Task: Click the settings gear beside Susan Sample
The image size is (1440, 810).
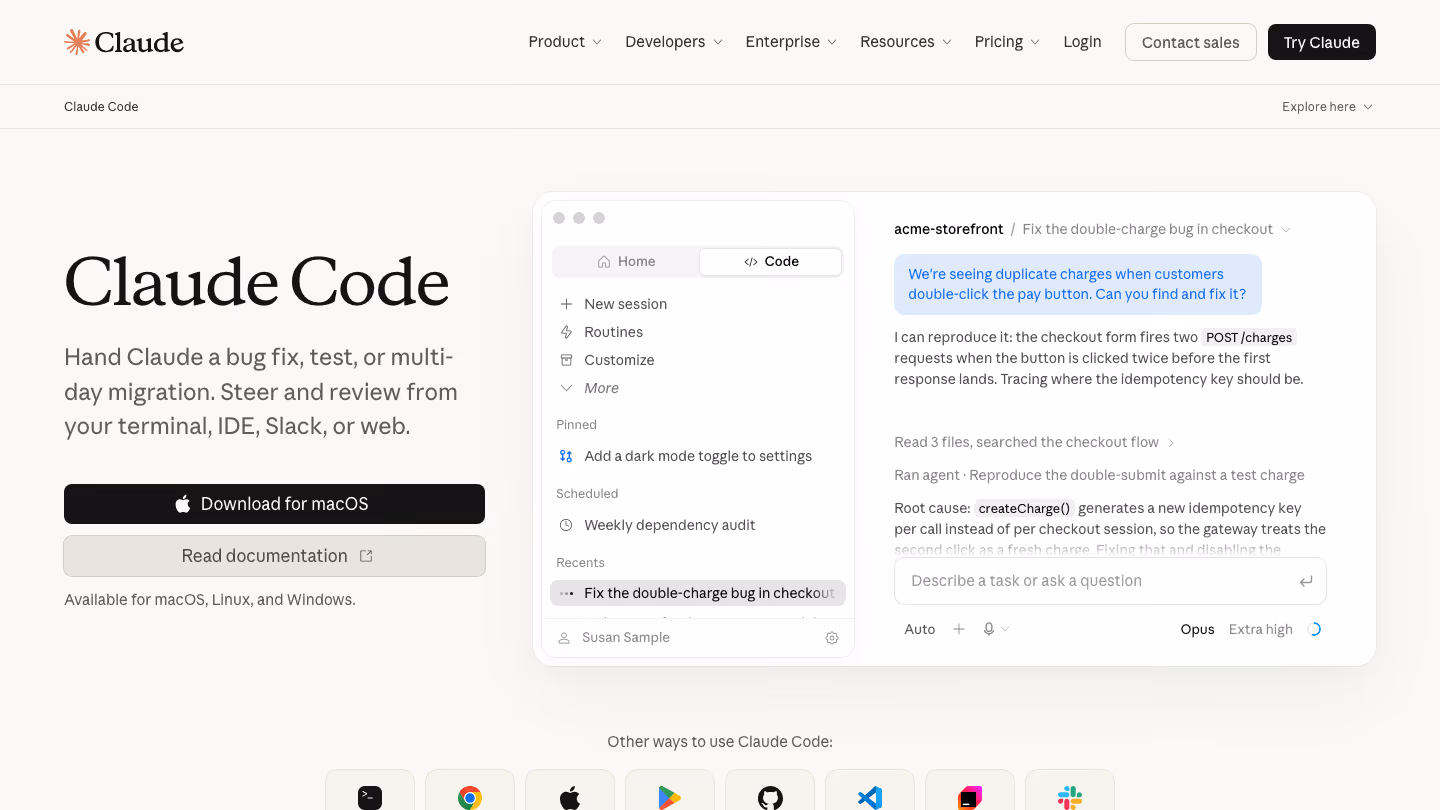Action: click(832, 638)
